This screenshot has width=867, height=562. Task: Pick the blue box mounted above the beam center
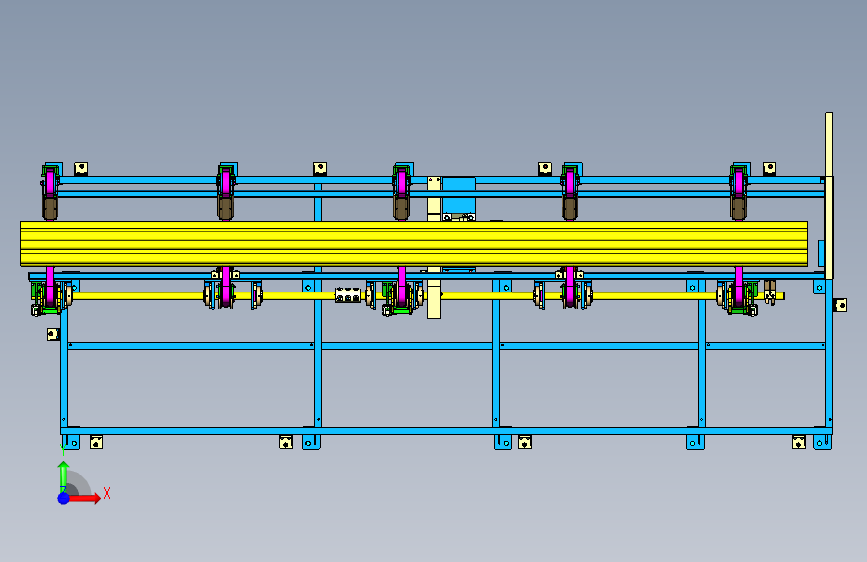[x=458, y=195]
